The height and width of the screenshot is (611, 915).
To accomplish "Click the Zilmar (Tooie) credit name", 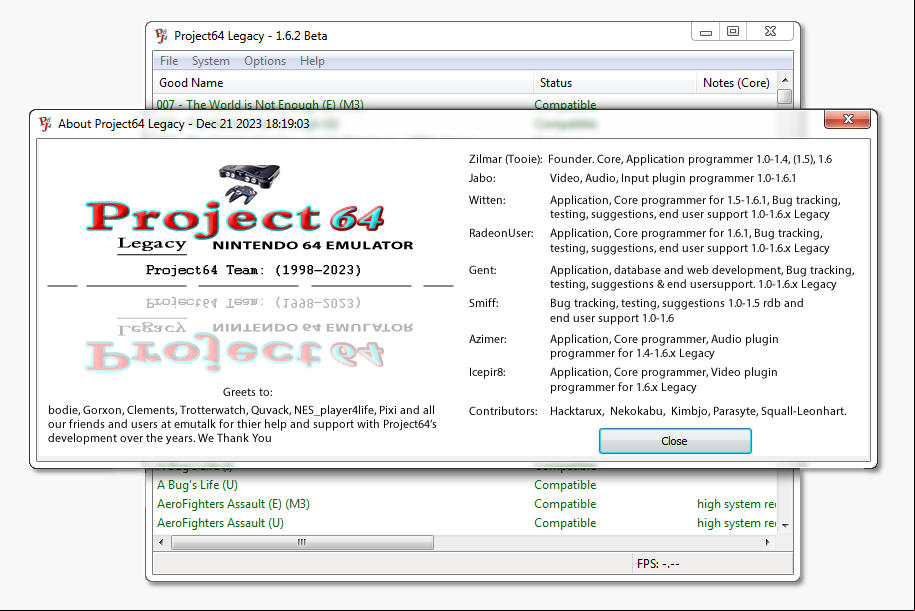I will (x=505, y=159).
